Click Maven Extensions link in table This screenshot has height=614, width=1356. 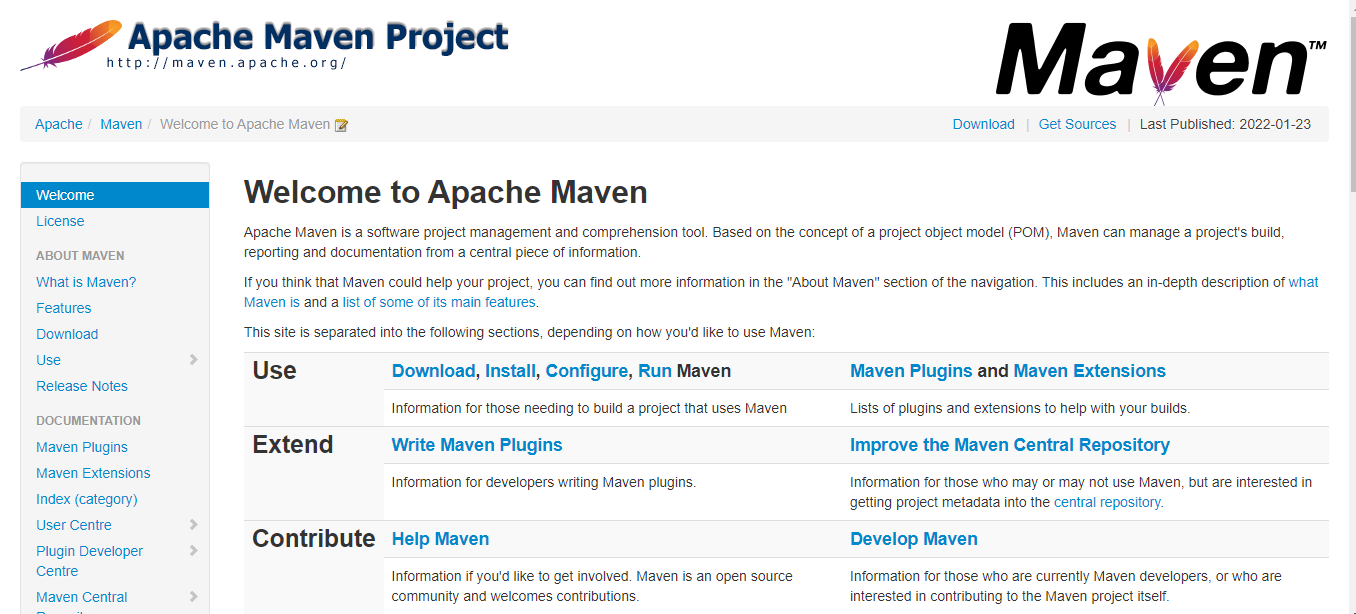pyautogui.click(x=1090, y=371)
